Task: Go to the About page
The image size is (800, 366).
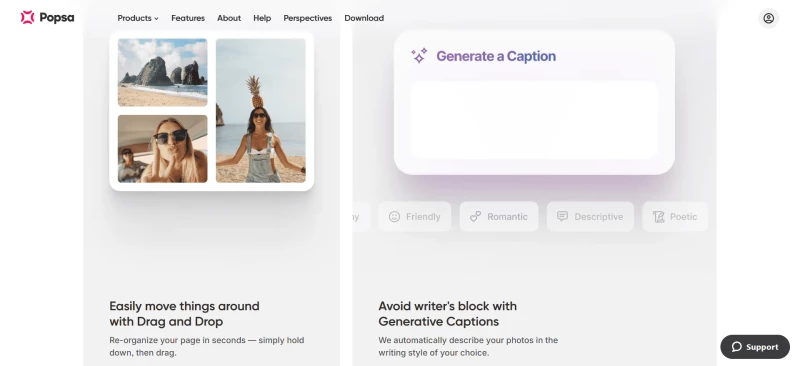Action: [229, 18]
